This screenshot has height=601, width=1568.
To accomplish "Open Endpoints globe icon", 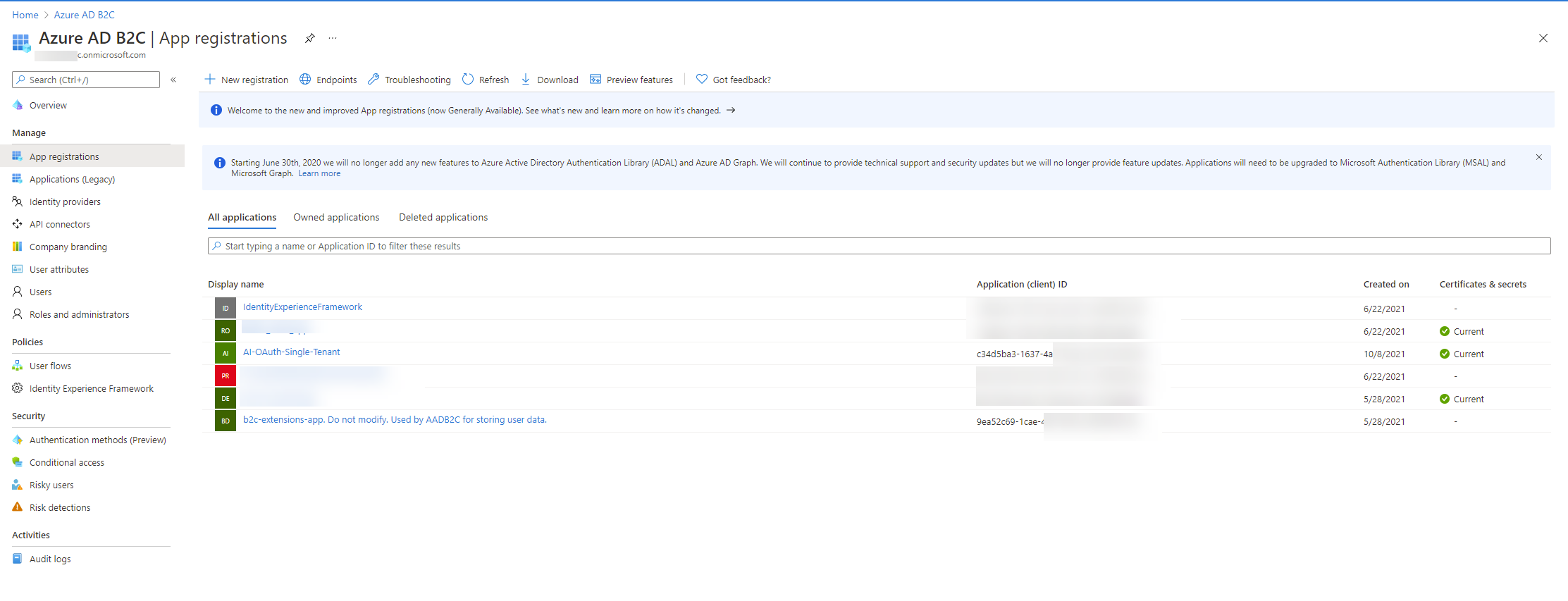I will [305, 80].
